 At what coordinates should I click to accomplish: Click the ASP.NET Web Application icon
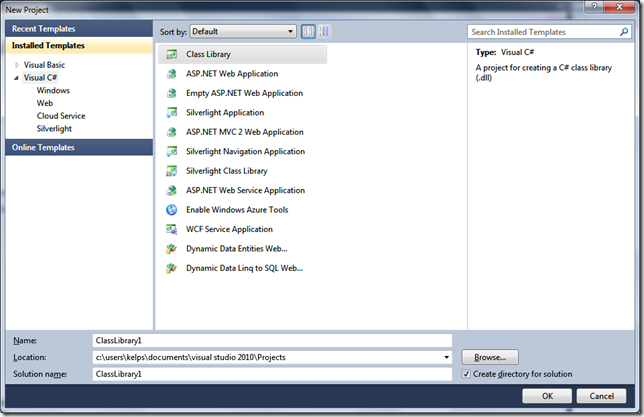pyautogui.click(x=172, y=74)
